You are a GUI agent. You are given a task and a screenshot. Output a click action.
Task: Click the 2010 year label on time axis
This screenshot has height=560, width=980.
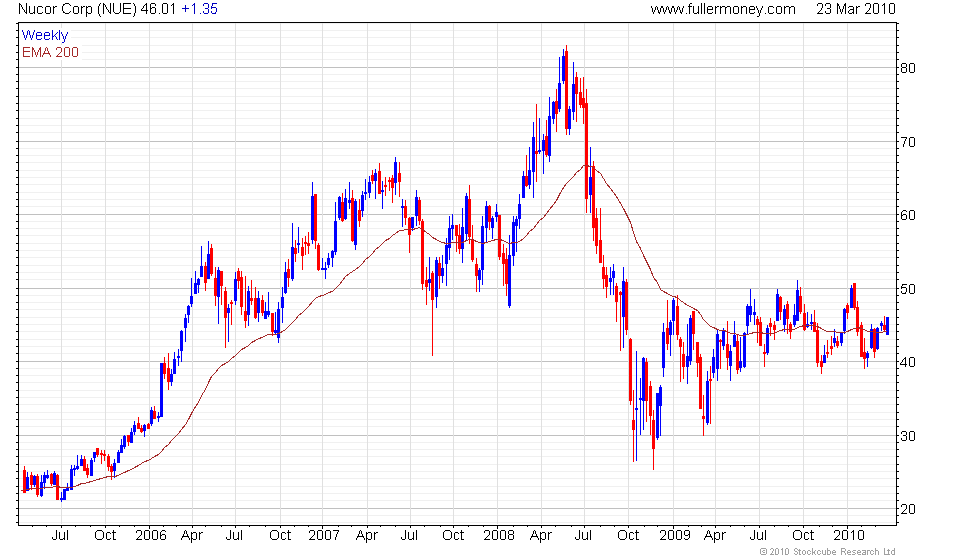848,536
